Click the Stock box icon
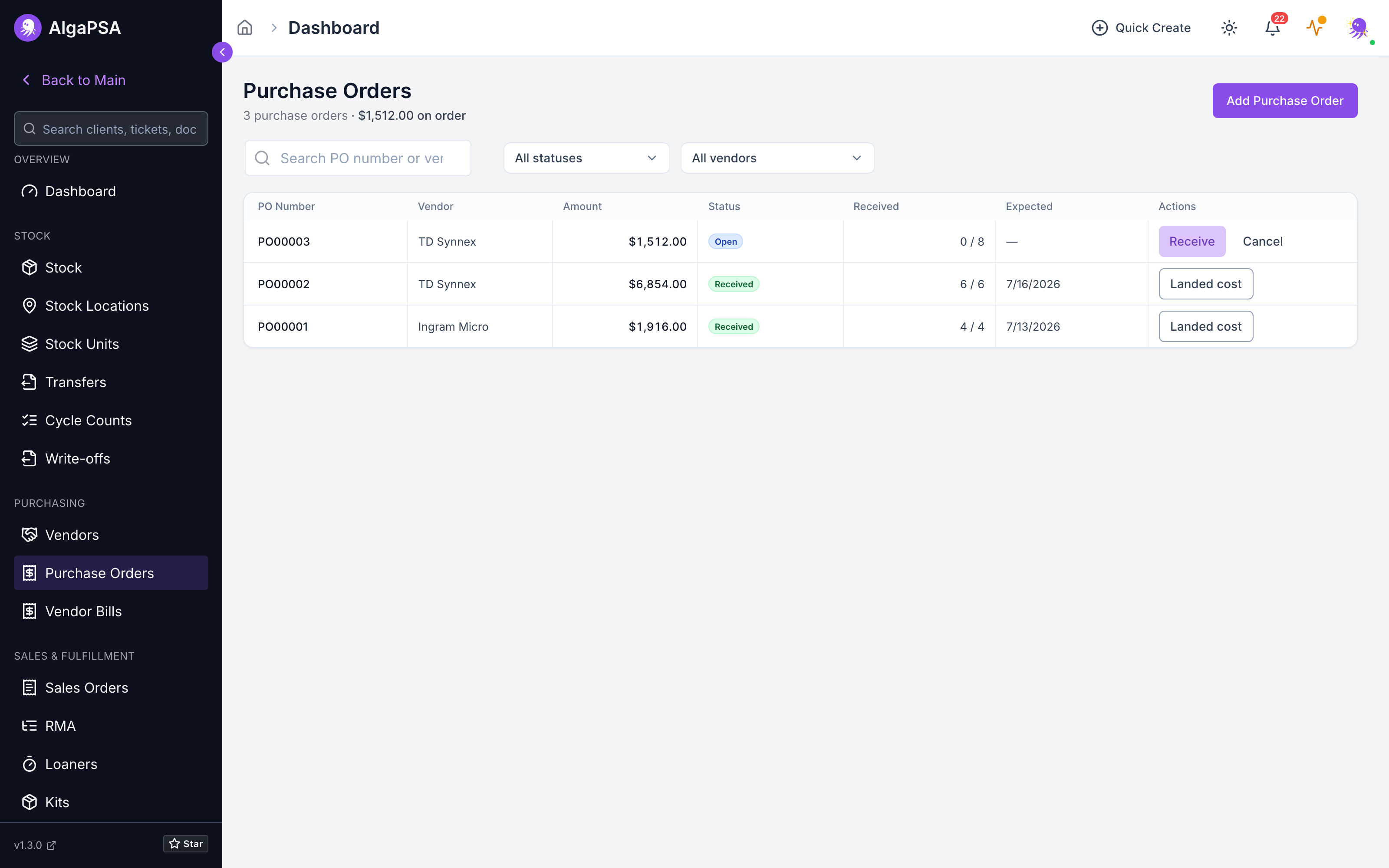Image resolution: width=1389 pixels, height=868 pixels. pos(29,267)
